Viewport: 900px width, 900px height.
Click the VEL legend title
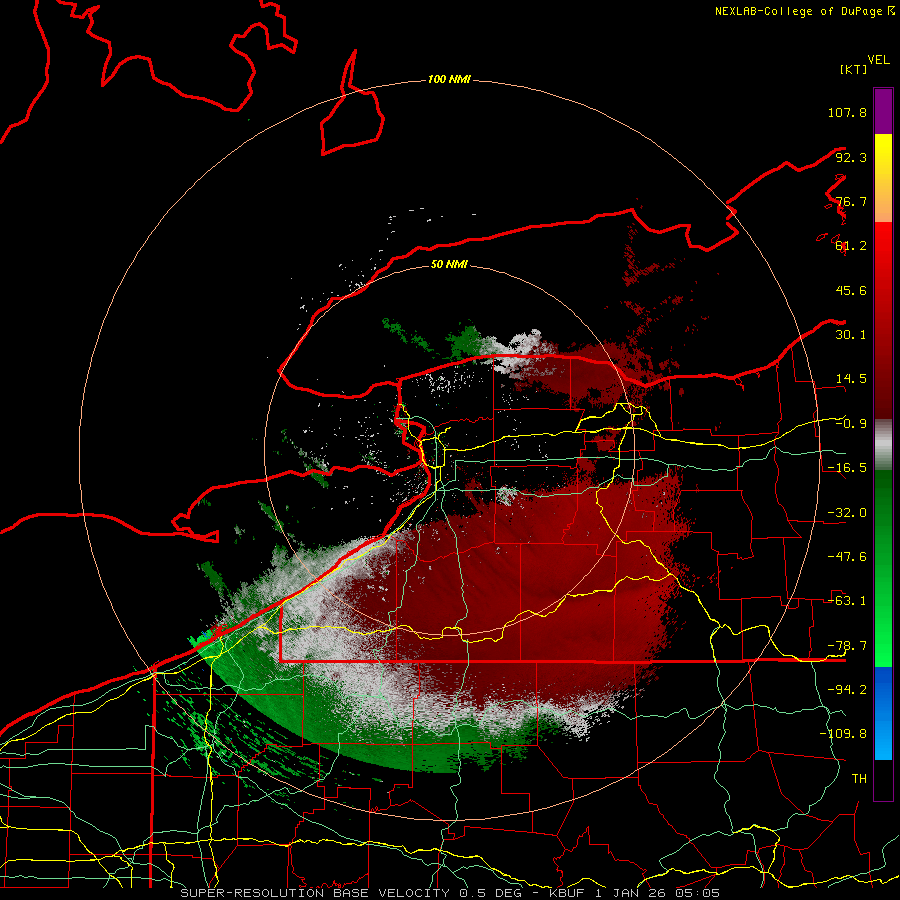(878, 60)
